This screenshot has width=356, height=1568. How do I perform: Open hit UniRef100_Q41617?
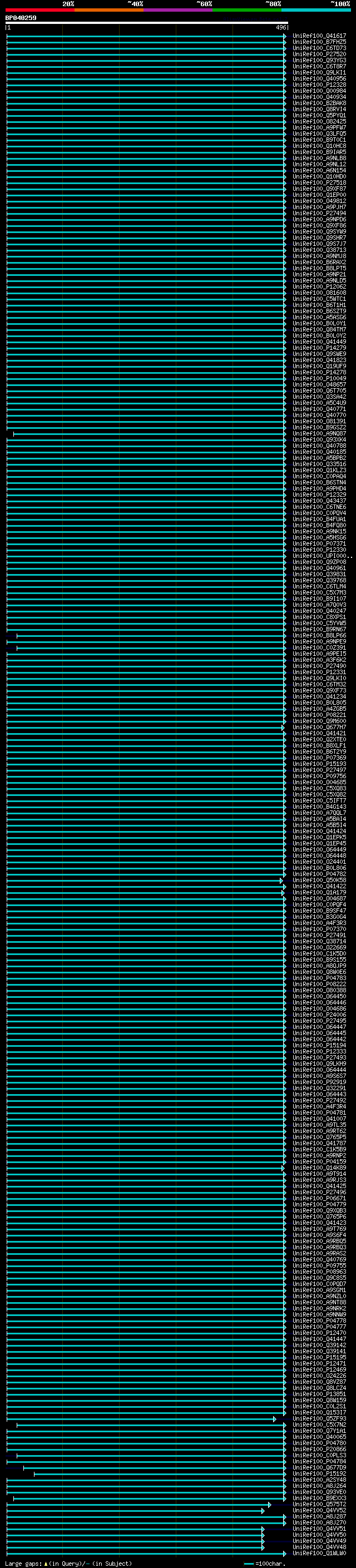coord(319,36)
